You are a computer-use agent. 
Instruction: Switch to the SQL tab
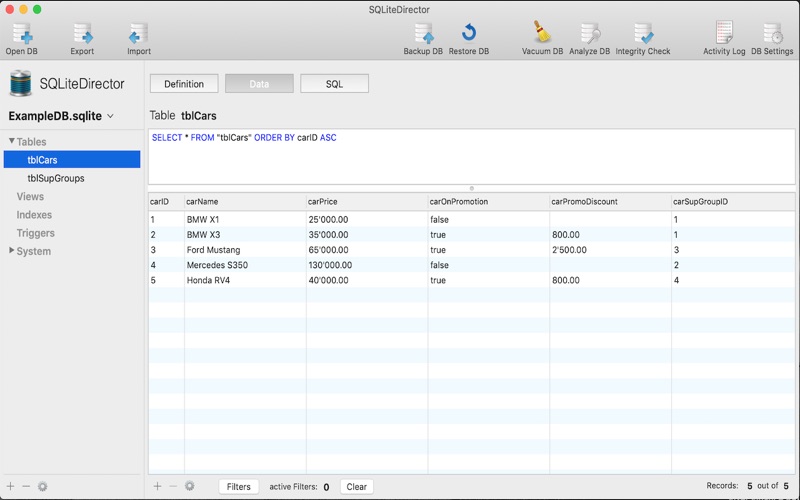(x=334, y=84)
